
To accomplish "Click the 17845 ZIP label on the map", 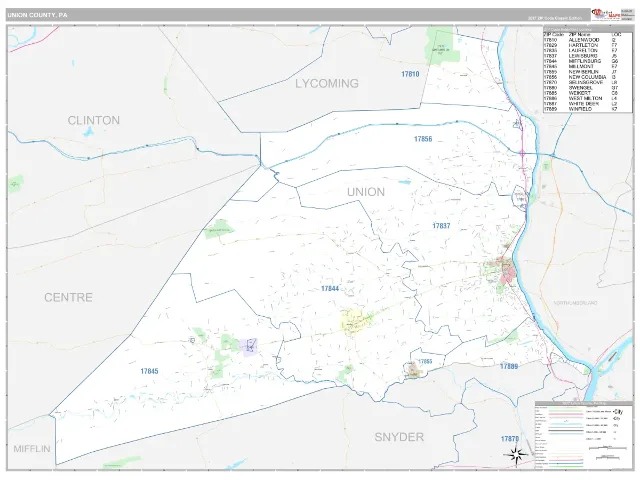I will (149, 371).
